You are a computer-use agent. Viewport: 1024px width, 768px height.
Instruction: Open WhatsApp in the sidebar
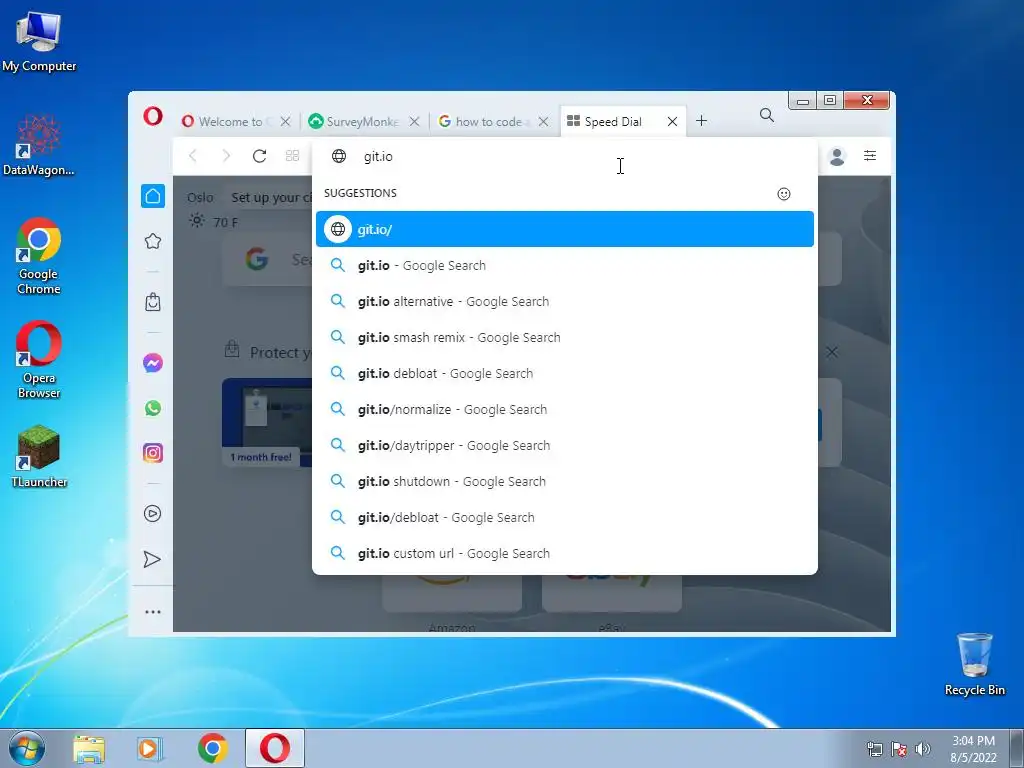(x=153, y=408)
